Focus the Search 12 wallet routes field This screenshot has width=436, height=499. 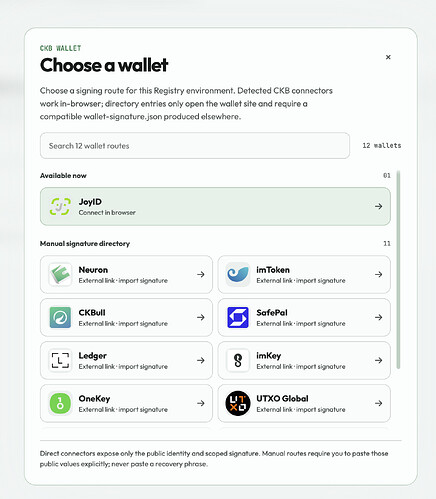pos(195,146)
